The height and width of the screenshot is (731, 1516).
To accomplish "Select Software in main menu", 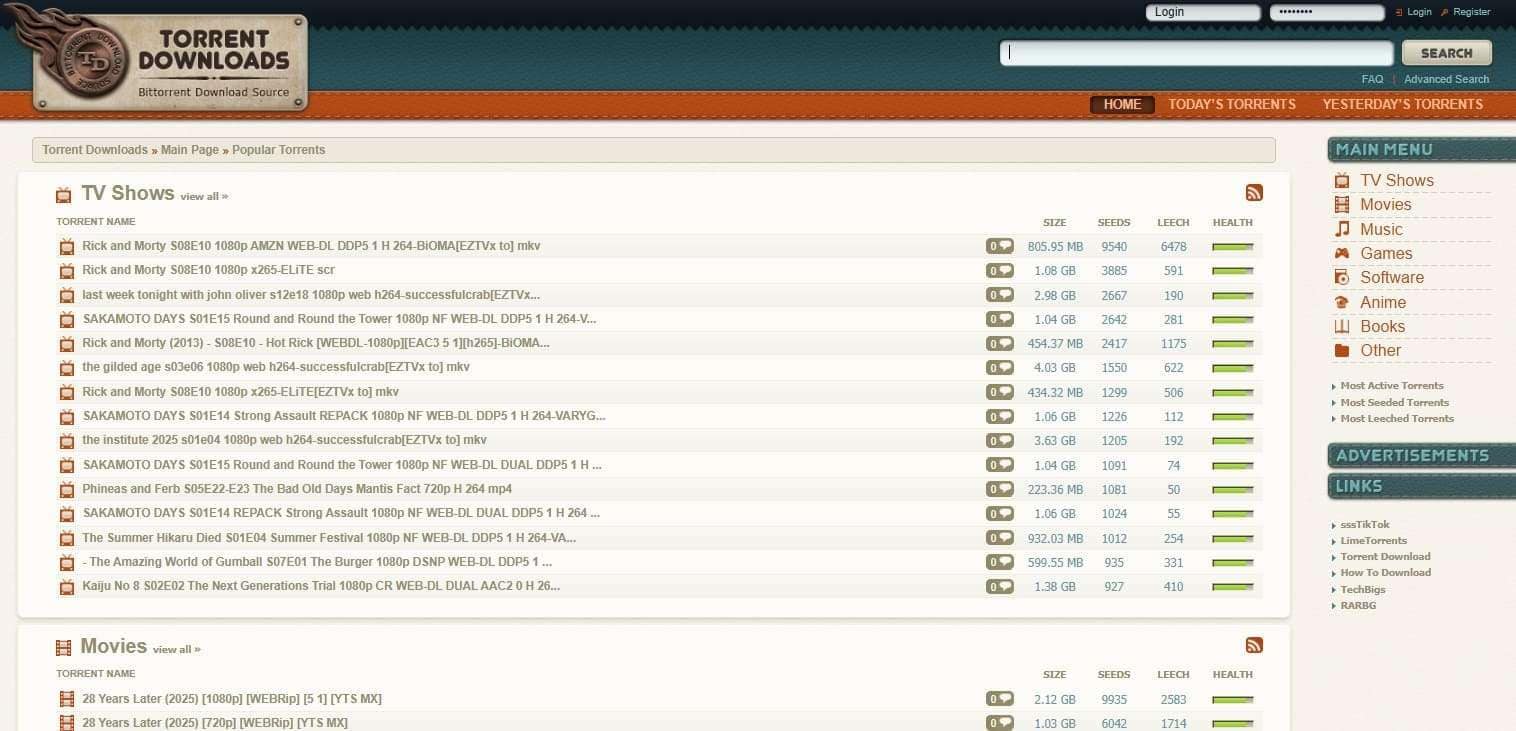I will 1392,277.
